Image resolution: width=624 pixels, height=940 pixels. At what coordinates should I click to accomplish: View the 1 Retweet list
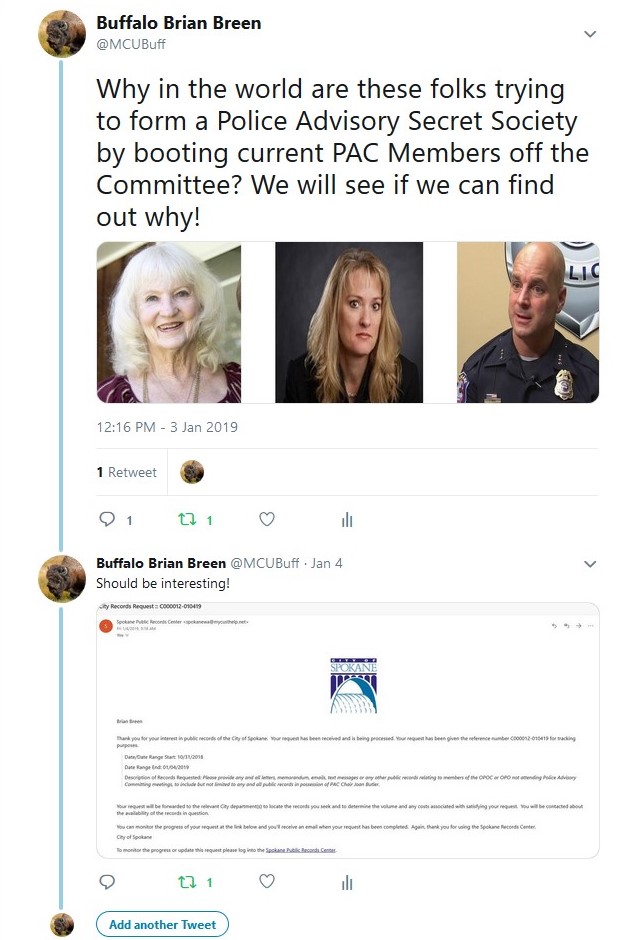tap(126, 472)
